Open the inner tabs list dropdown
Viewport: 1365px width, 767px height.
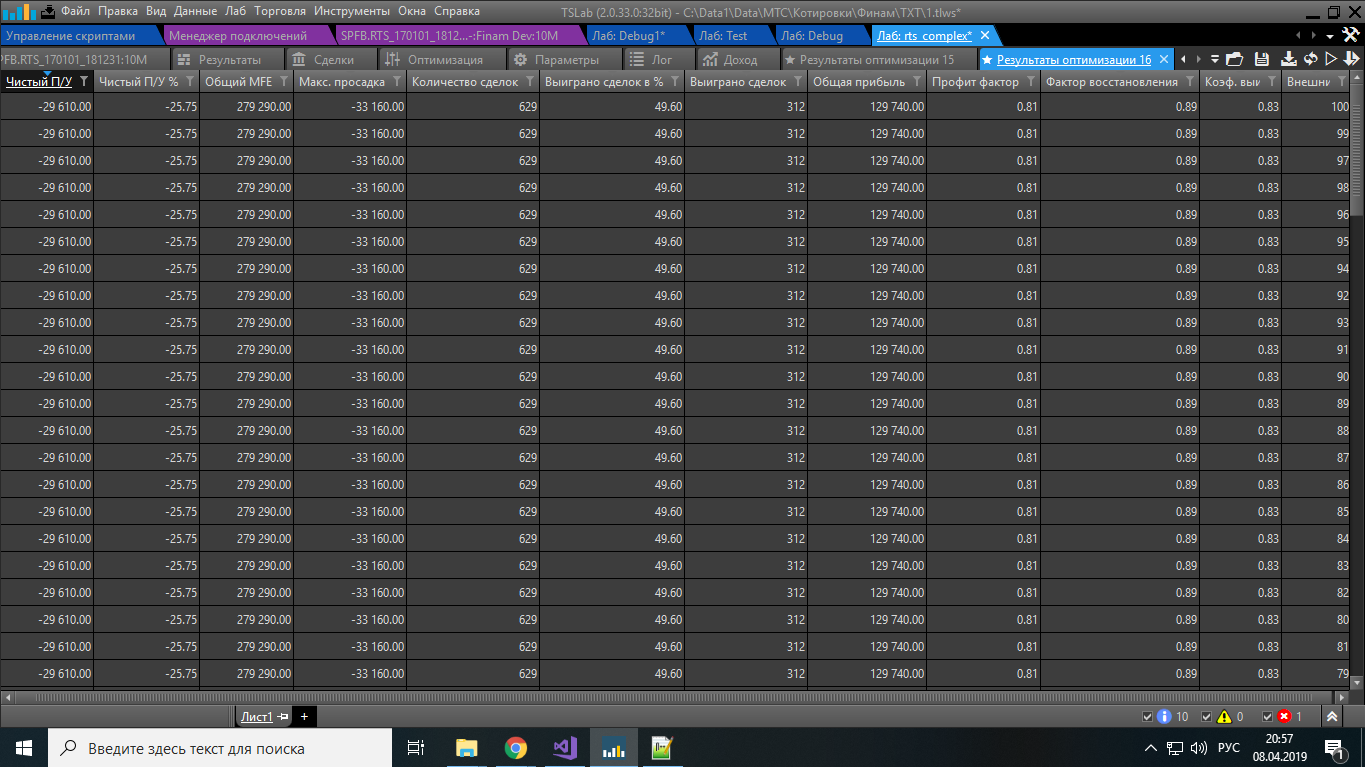1215,59
